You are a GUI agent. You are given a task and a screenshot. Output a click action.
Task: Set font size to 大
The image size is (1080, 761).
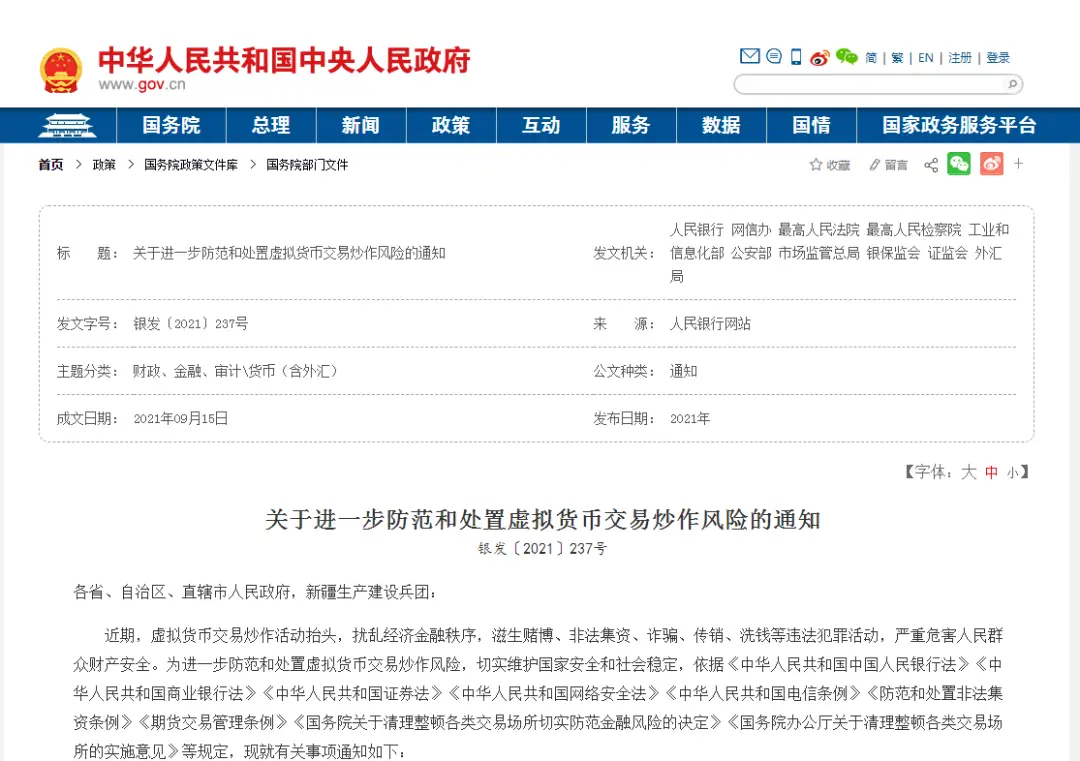tap(969, 472)
